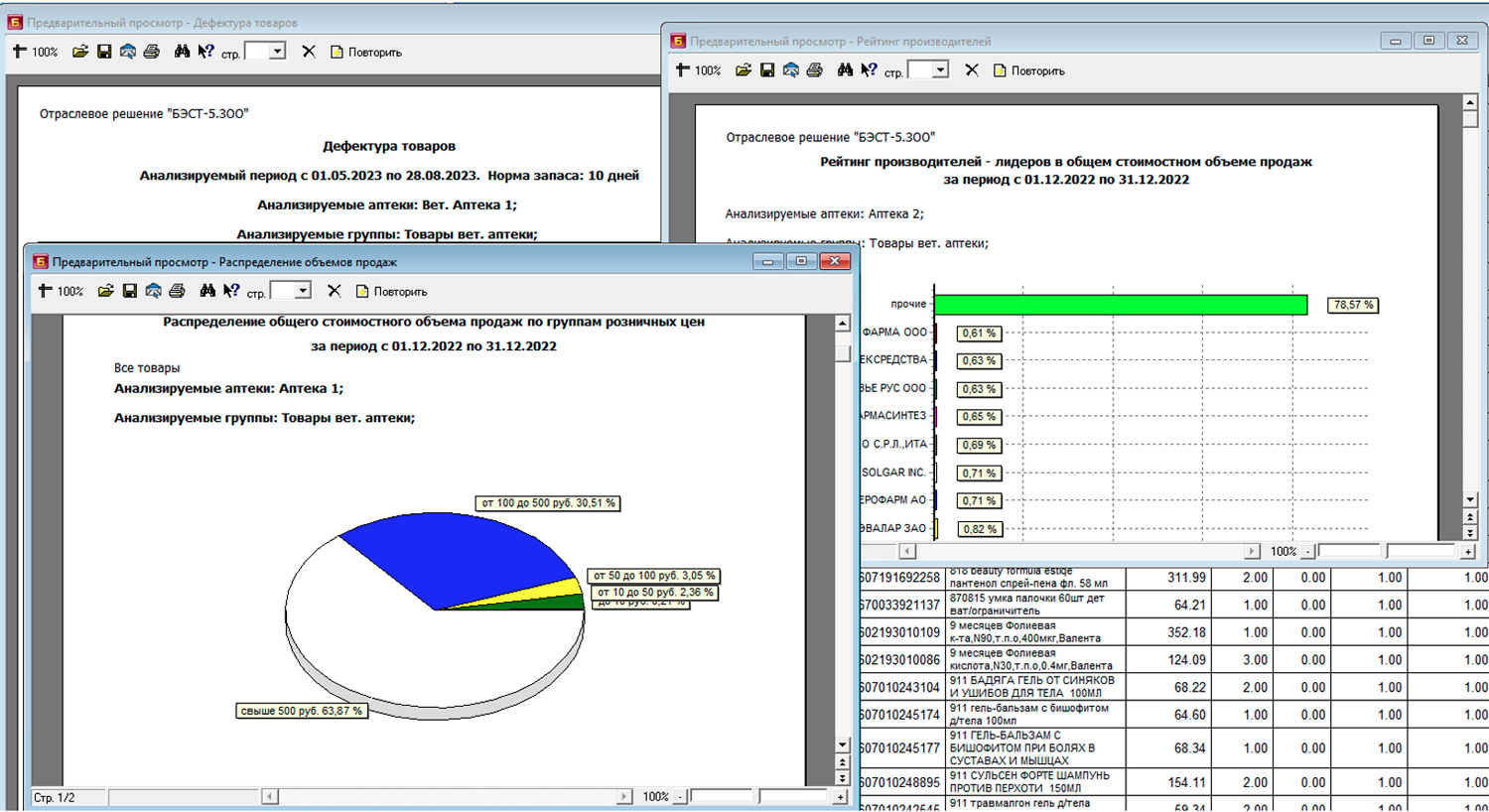Image resolution: width=1489 pixels, height=812 pixels.
Task: Row 911 СУЛЬСЕН ФОРТЕ ШАМПУНЬ ПРОТИВ ПЕРХОТИ
Action: point(1174,782)
